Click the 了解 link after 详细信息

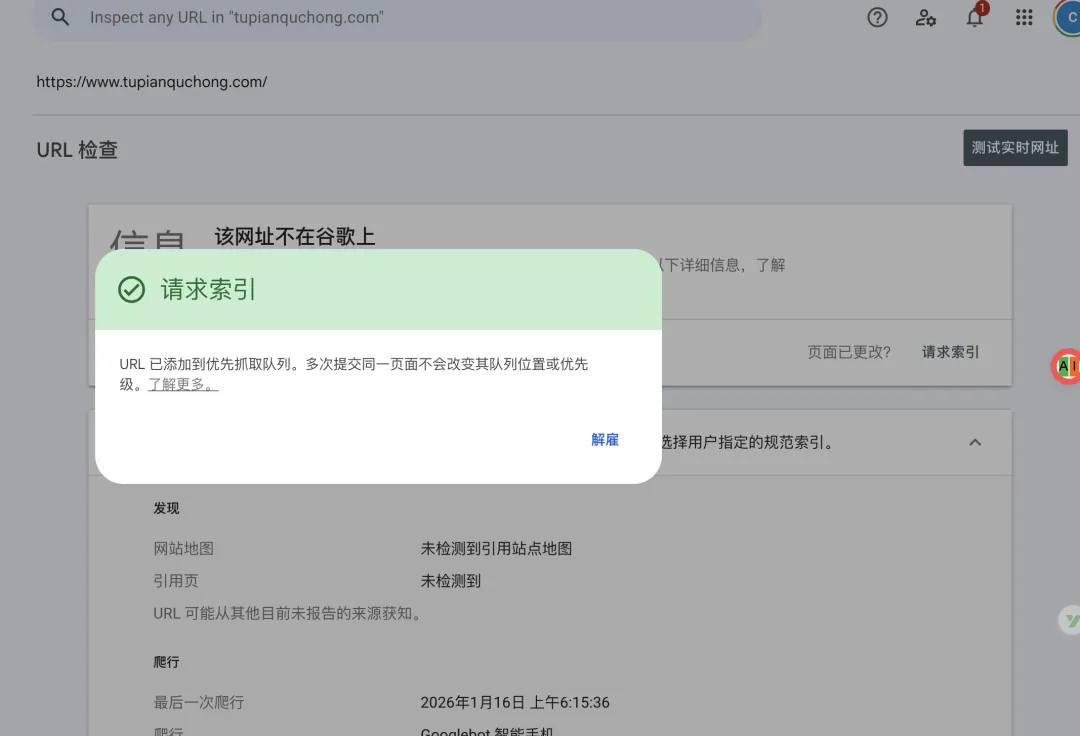pos(770,265)
